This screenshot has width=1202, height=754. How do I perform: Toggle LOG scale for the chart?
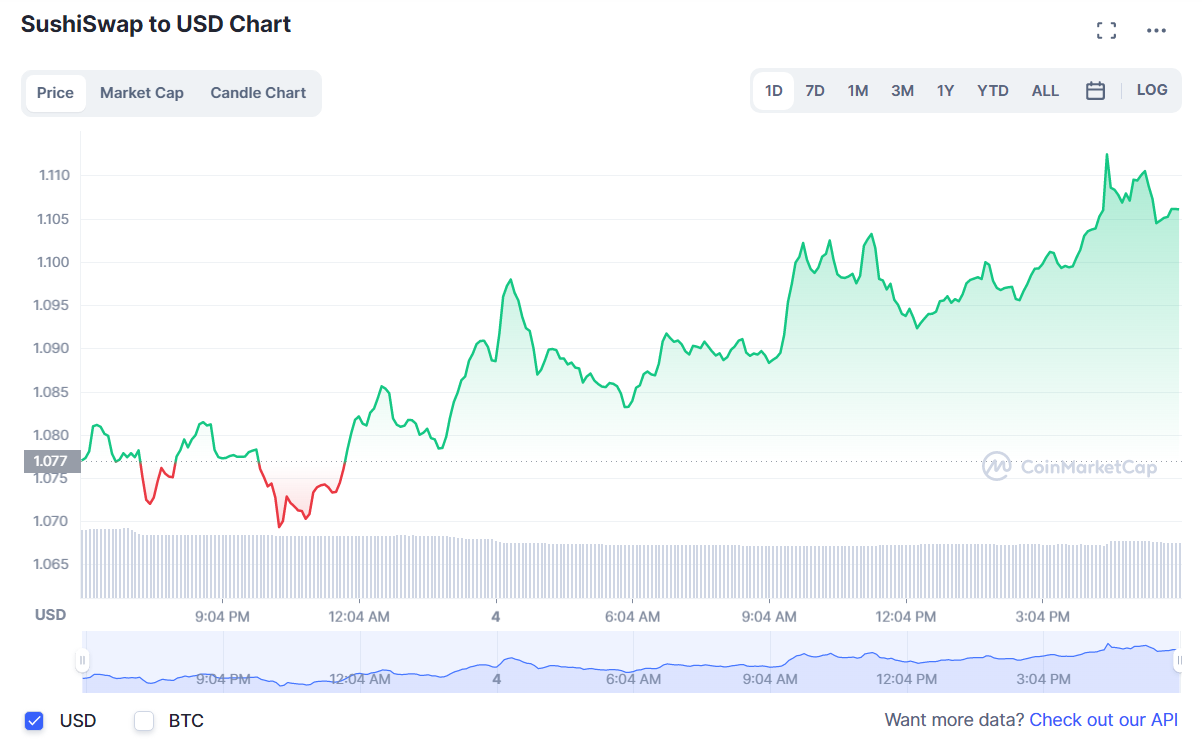[1152, 90]
